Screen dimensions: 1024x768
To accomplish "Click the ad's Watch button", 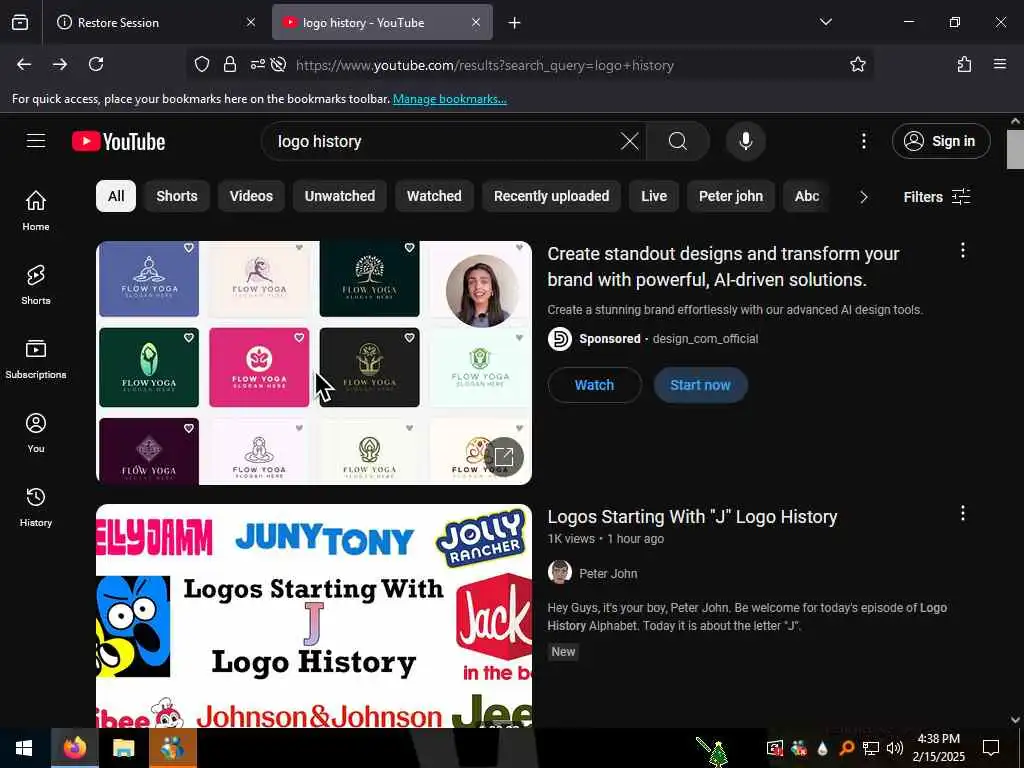I will [x=594, y=385].
